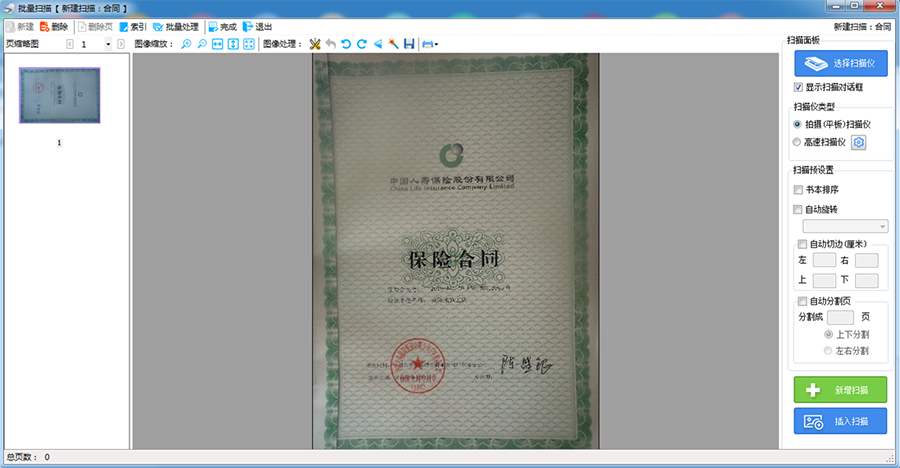Viewport: 900px width, 468px height.
Task: Click the 选择扫描仪 button
Action: point(841,63)
